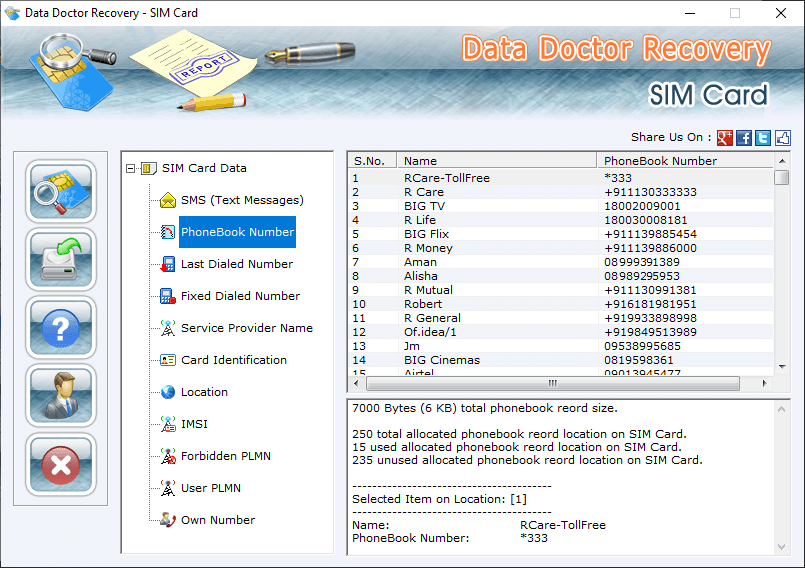Minimize the Data Doctor Recovery window
805x568 pixels.
coord(690,13)
